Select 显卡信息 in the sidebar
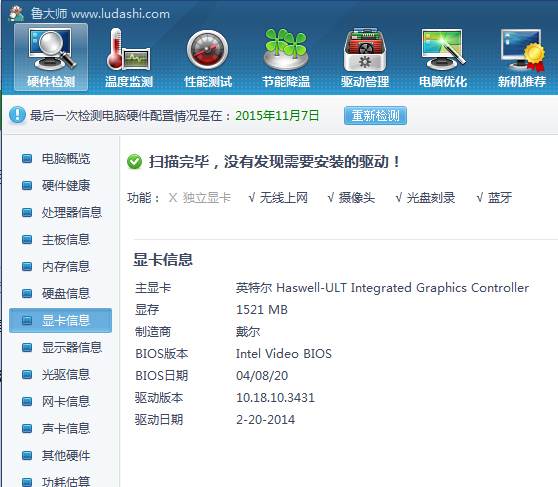Image resolution: width=558 pixels, height=487 pixels. pyautogui.click(x=60, y=320)
